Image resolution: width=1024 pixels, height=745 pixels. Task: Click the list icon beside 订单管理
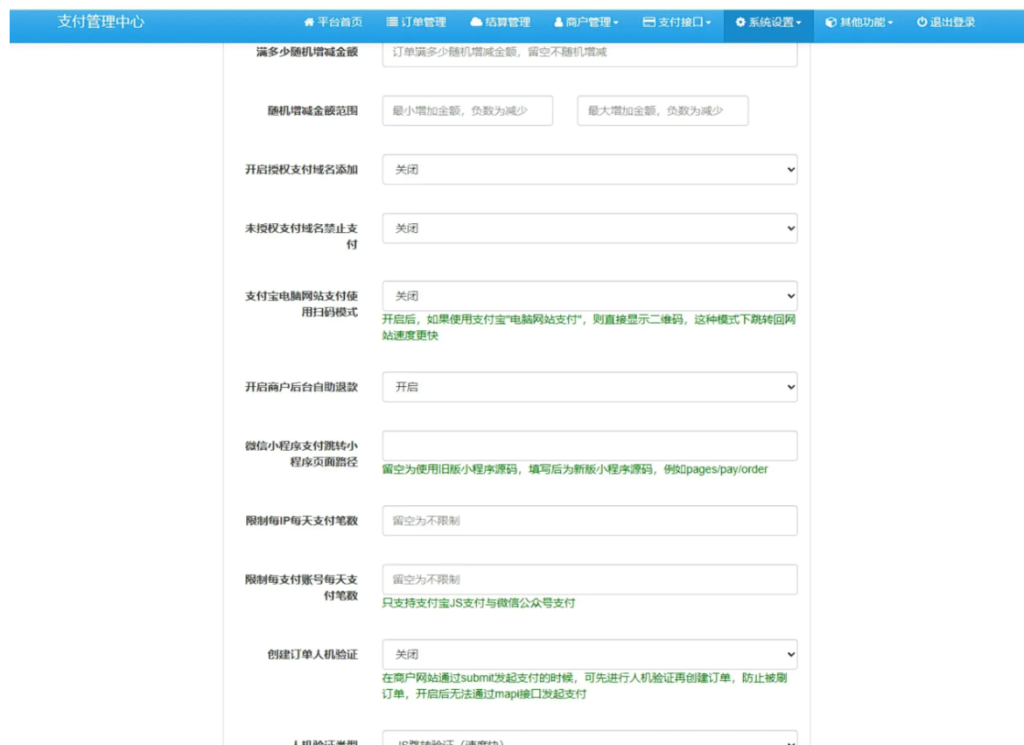pyautogui.click(x=393, y=22)
